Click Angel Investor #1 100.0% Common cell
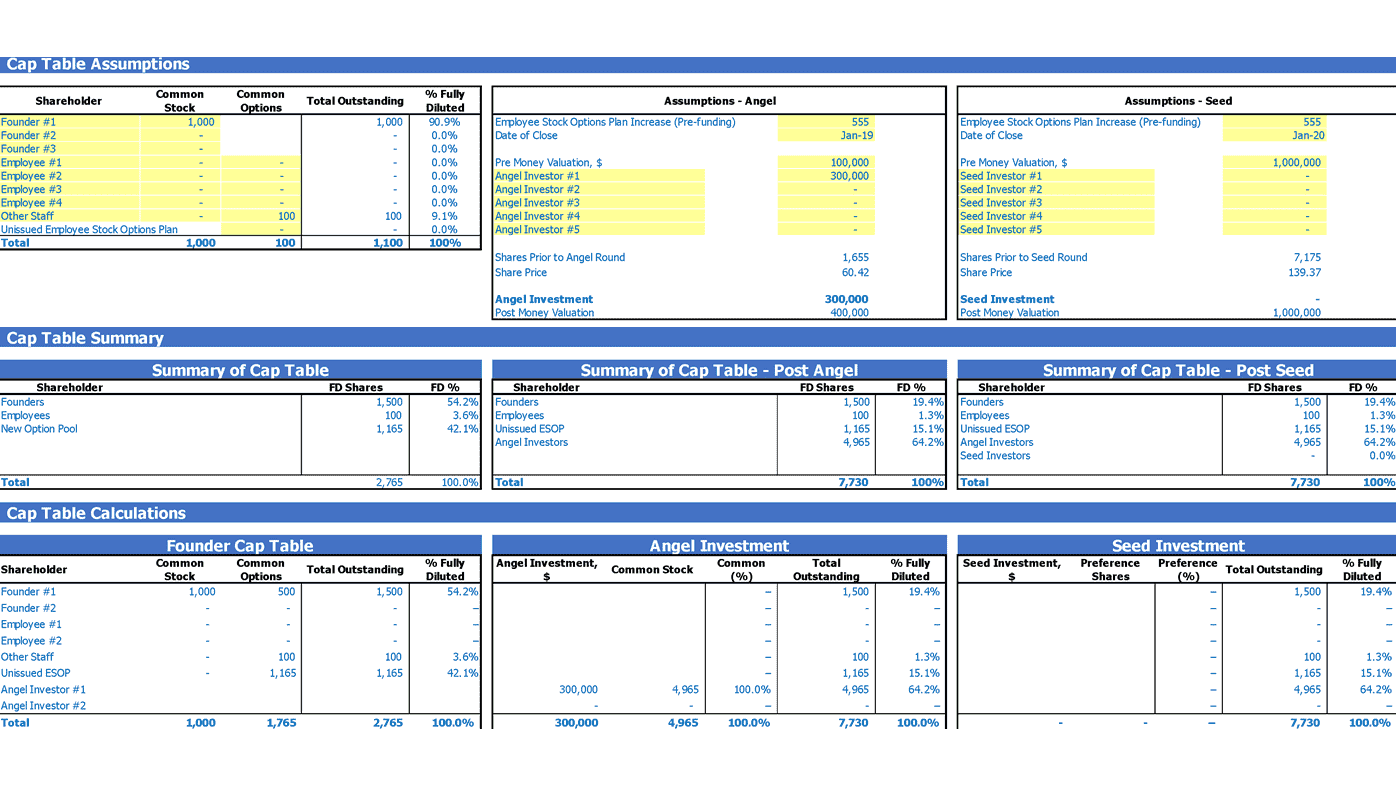 [752, 689]
